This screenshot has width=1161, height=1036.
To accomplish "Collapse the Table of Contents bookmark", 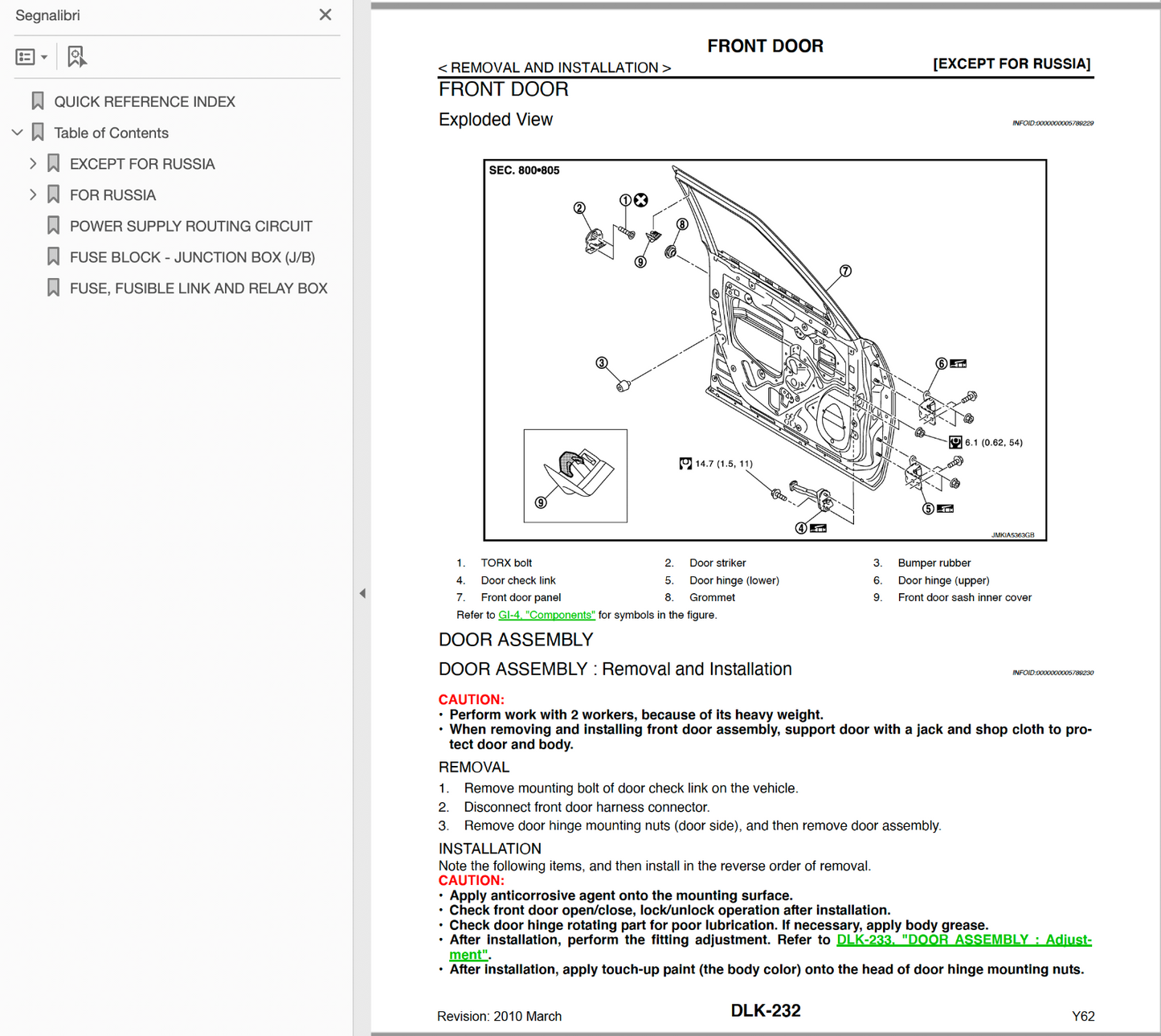I will (17, 133).
